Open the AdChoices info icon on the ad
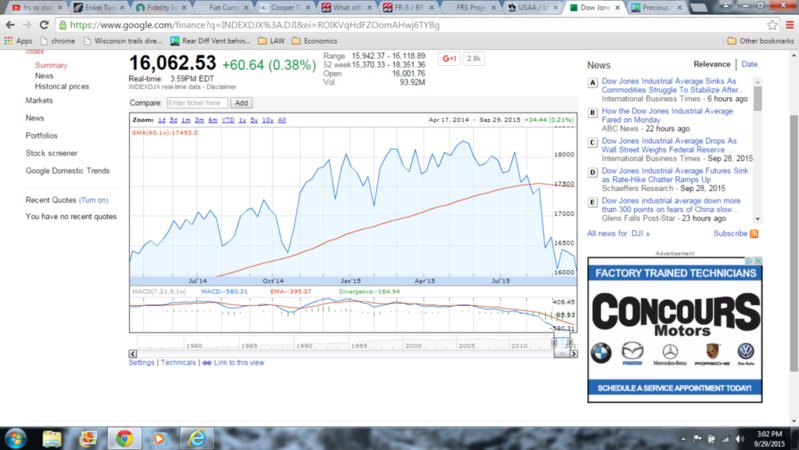This screenshot has width=799, height=450. click(750, 260)
